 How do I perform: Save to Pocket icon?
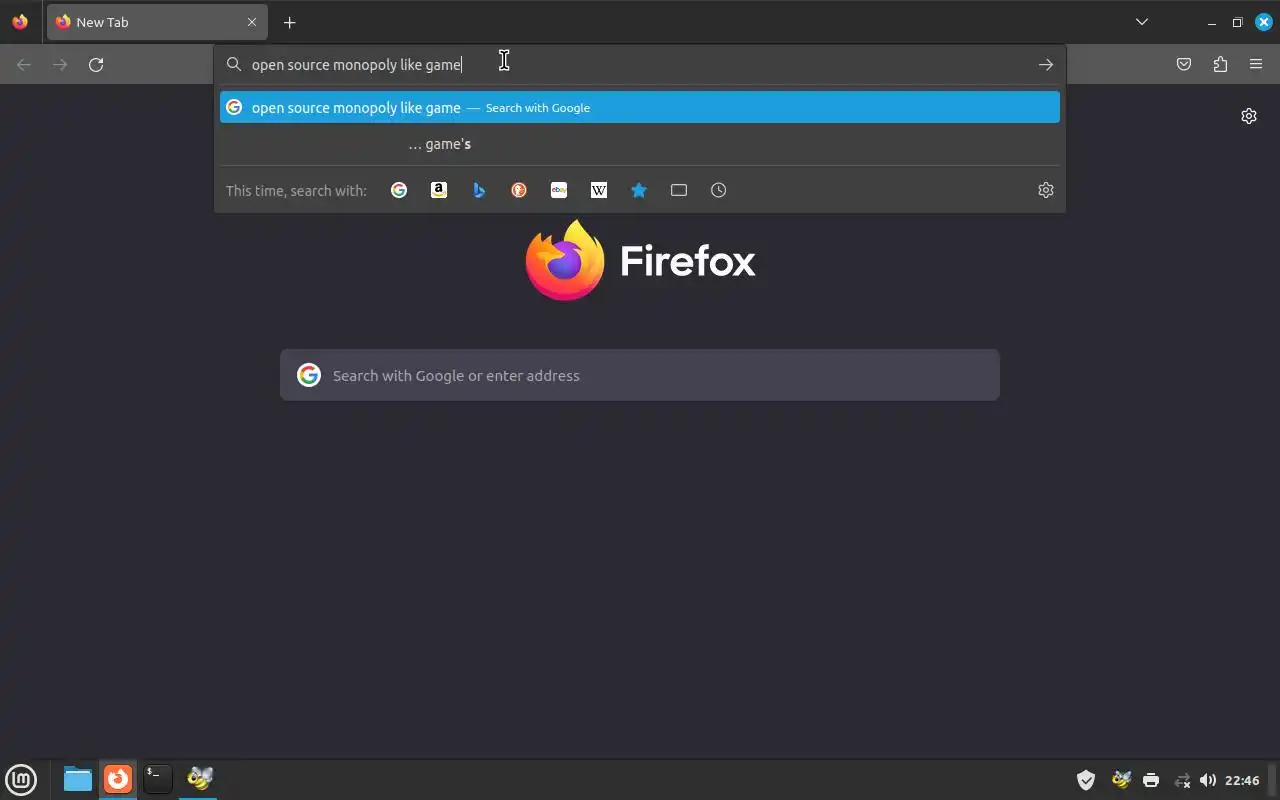1184,64
